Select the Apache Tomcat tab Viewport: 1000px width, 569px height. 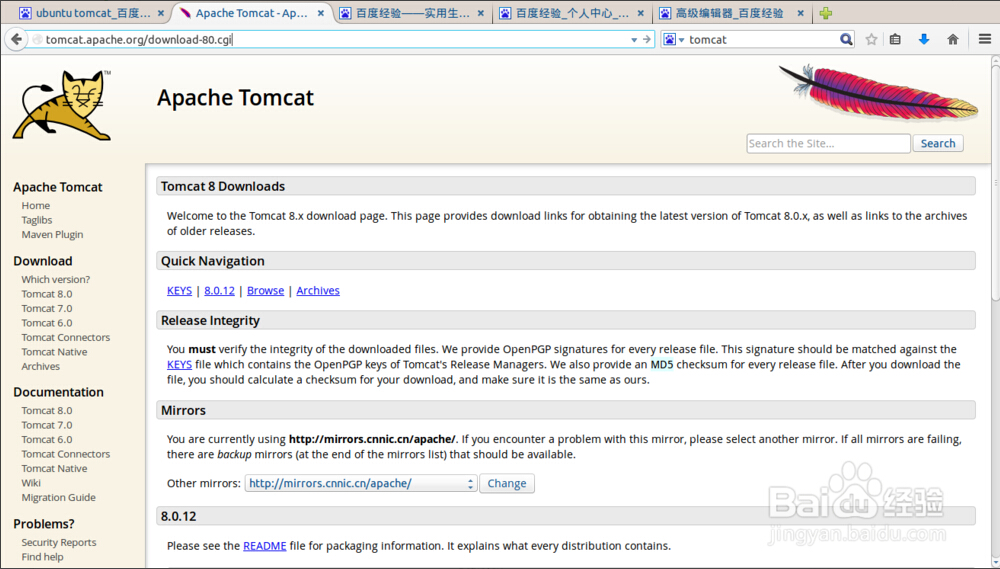(x=251, y=13)
